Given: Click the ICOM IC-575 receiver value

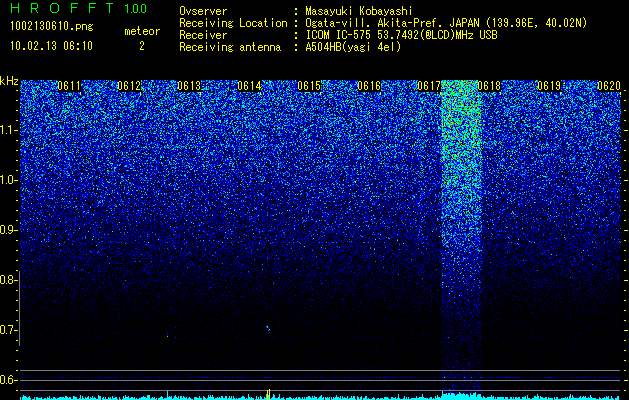Looking at the screenshot, I should [401, 35].
